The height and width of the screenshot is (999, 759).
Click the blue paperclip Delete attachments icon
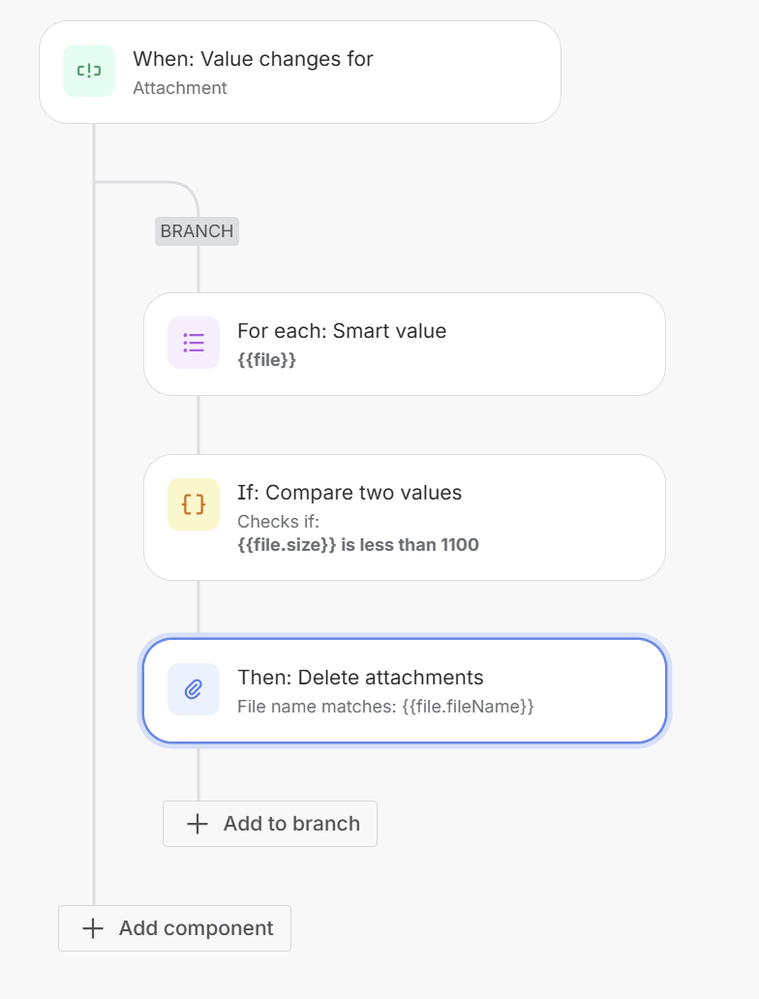193,690
